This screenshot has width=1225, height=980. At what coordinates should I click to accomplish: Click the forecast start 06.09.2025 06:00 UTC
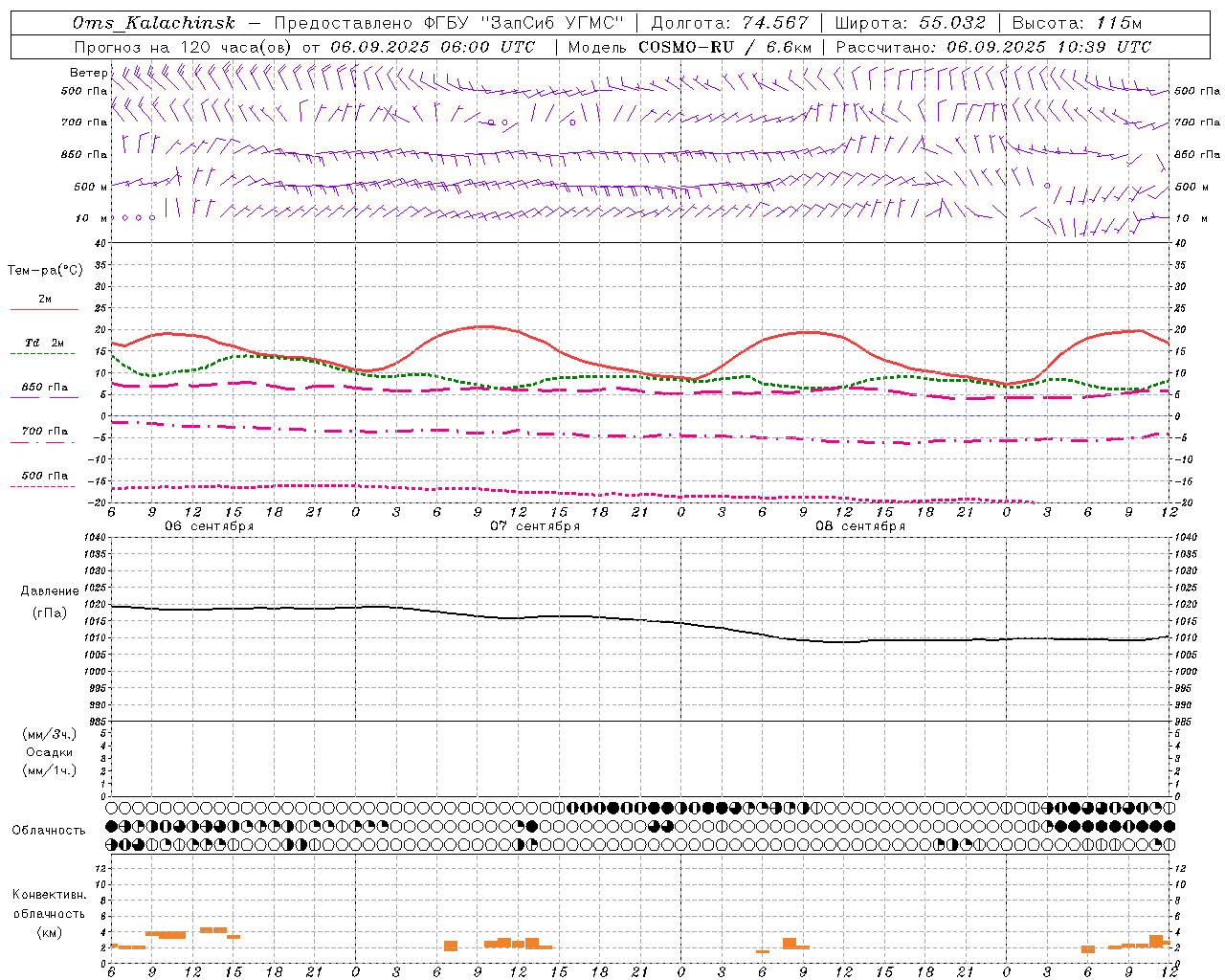click(433, 47)
